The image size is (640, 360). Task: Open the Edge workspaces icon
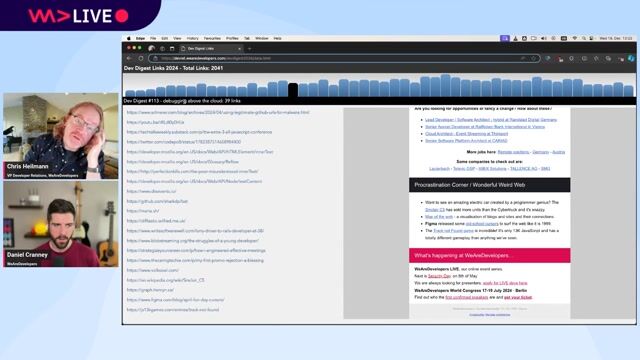[x=162, y=49]
